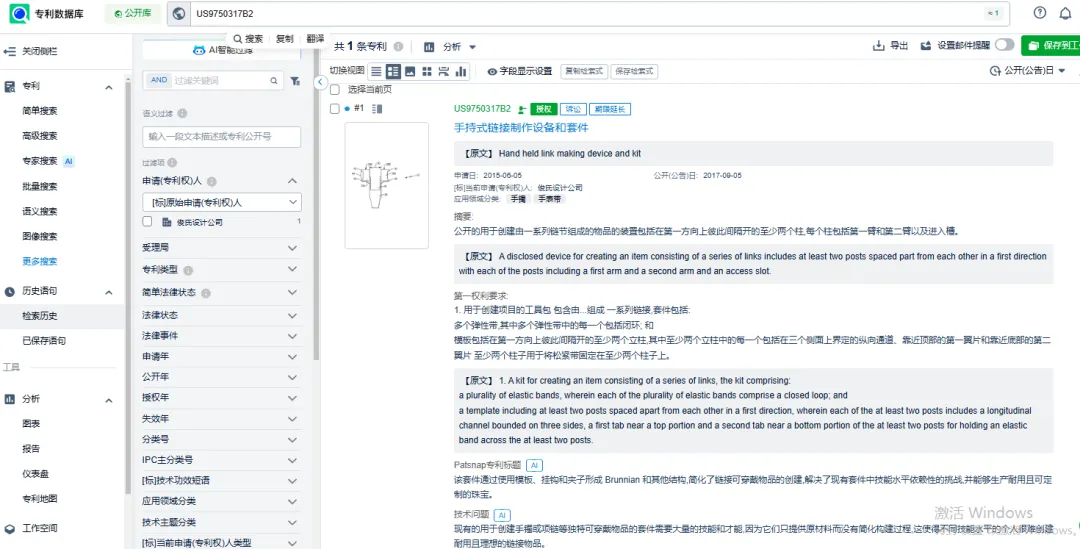Collapse the 申请(专利权)人 filter section
The width and height of the screenshot is (1080, 549).
(x=292, y=181)
